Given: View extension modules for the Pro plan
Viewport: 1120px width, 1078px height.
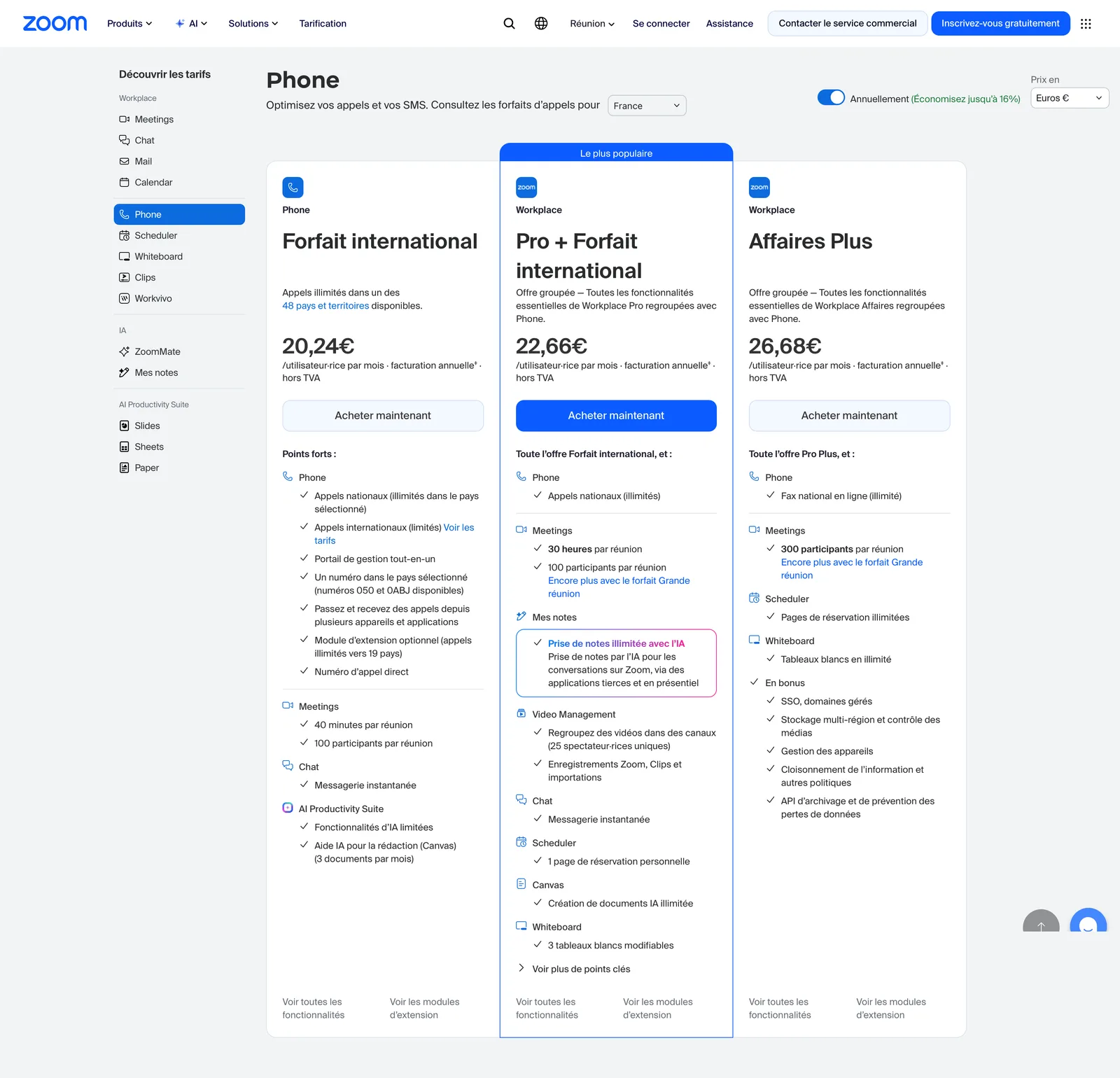Looking at the screenshot, I should pos(658,1009).
